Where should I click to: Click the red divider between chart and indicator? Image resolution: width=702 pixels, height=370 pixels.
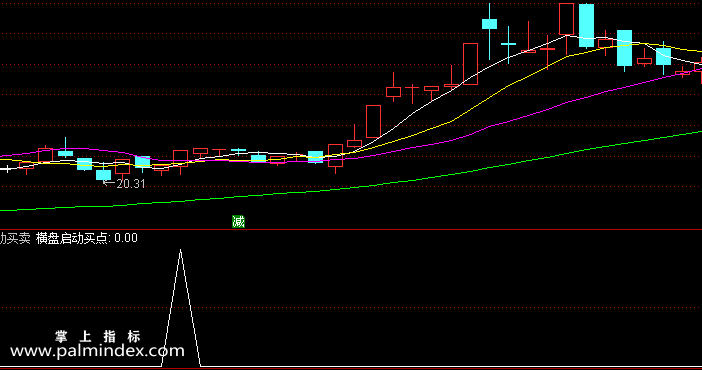[351, 230]
